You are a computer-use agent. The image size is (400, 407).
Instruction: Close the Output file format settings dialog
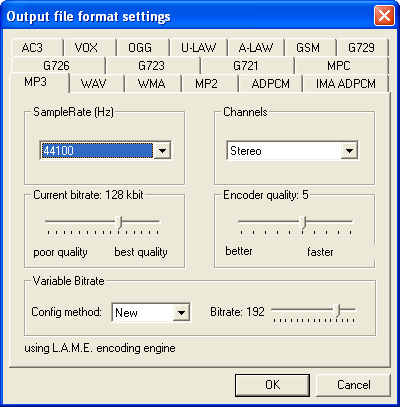[384, 16]
